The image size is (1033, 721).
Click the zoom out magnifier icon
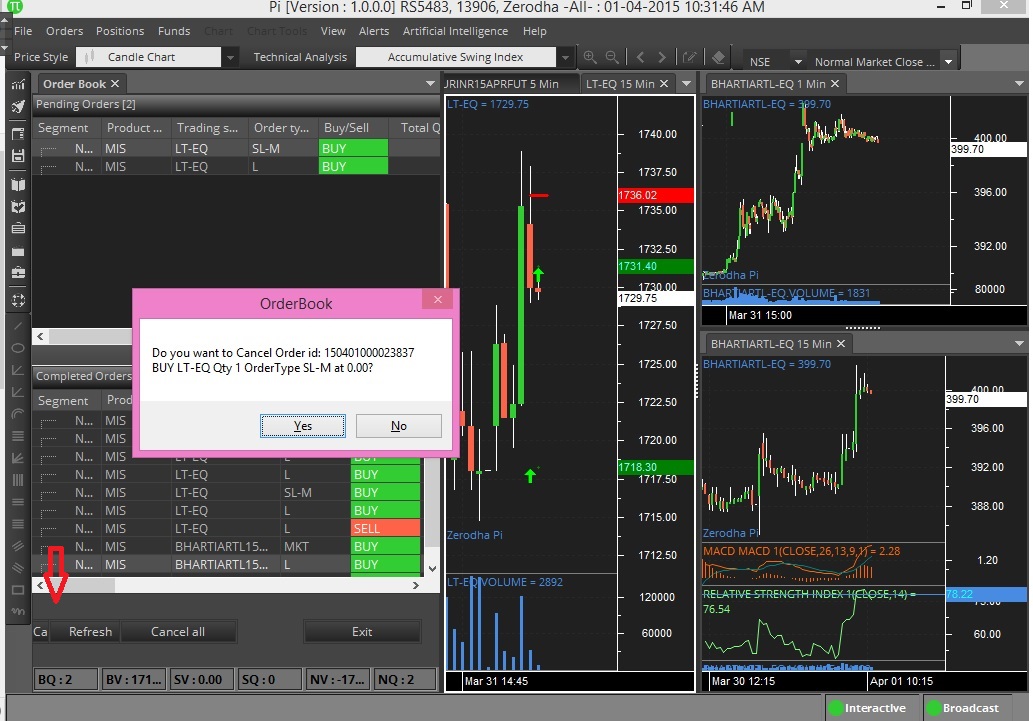pos(612,57)
